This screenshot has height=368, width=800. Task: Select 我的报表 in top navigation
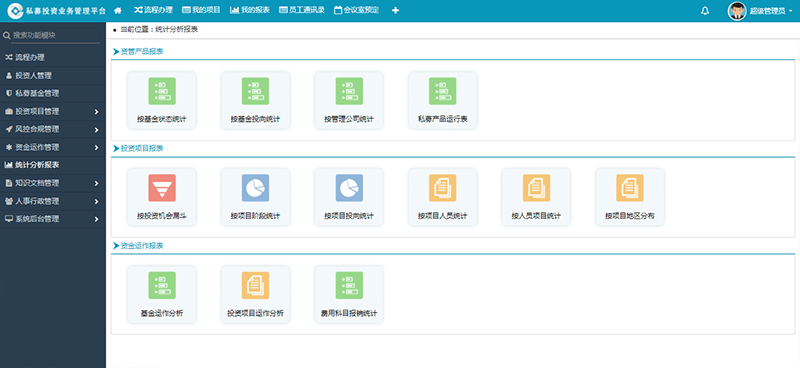click(x=249, y=10)
